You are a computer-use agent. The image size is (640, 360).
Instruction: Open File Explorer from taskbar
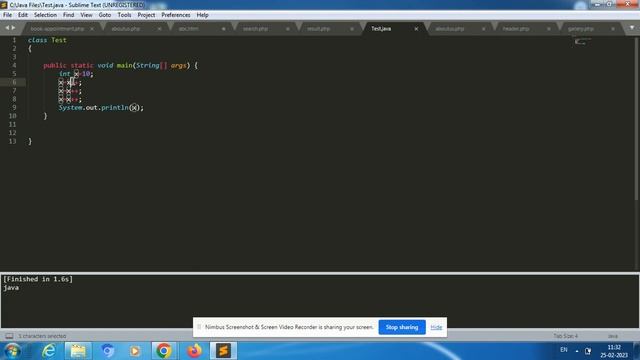pos(78,351)
